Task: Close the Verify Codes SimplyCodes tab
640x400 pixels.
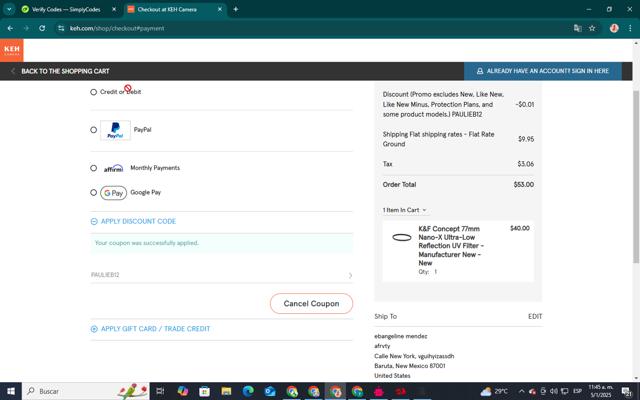Action: (x=114, y=9)
